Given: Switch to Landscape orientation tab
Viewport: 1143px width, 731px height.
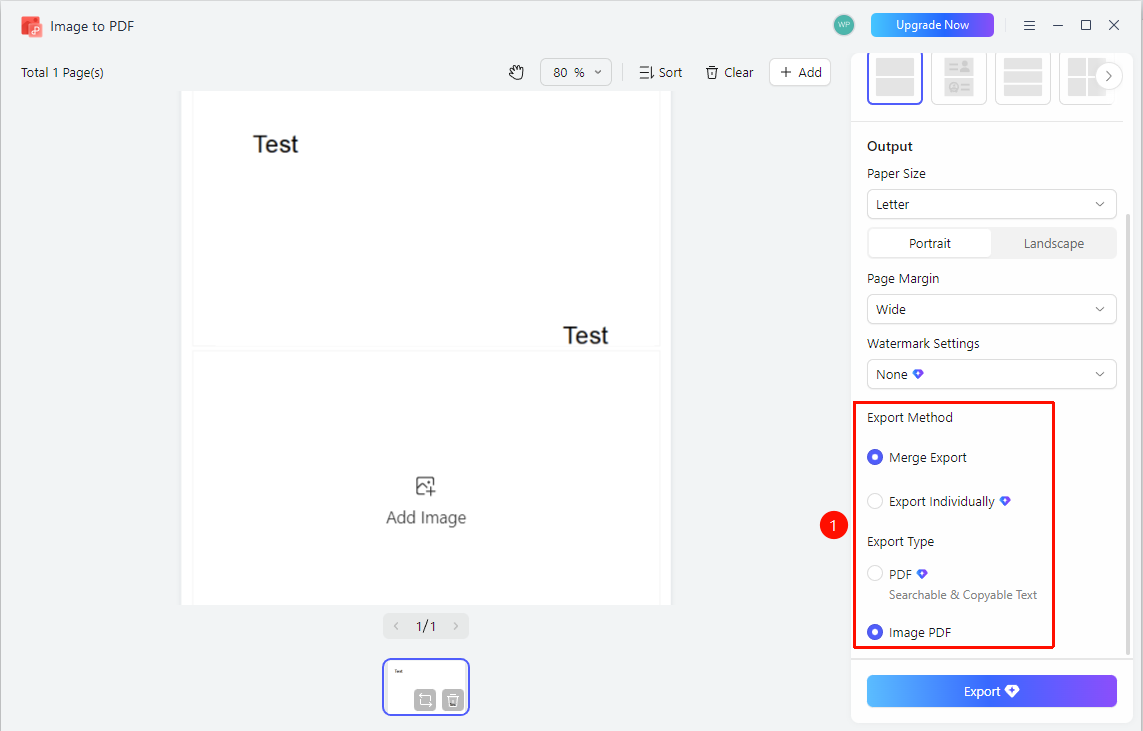Looking at the screenshot, I should [x=1053, y=243].
